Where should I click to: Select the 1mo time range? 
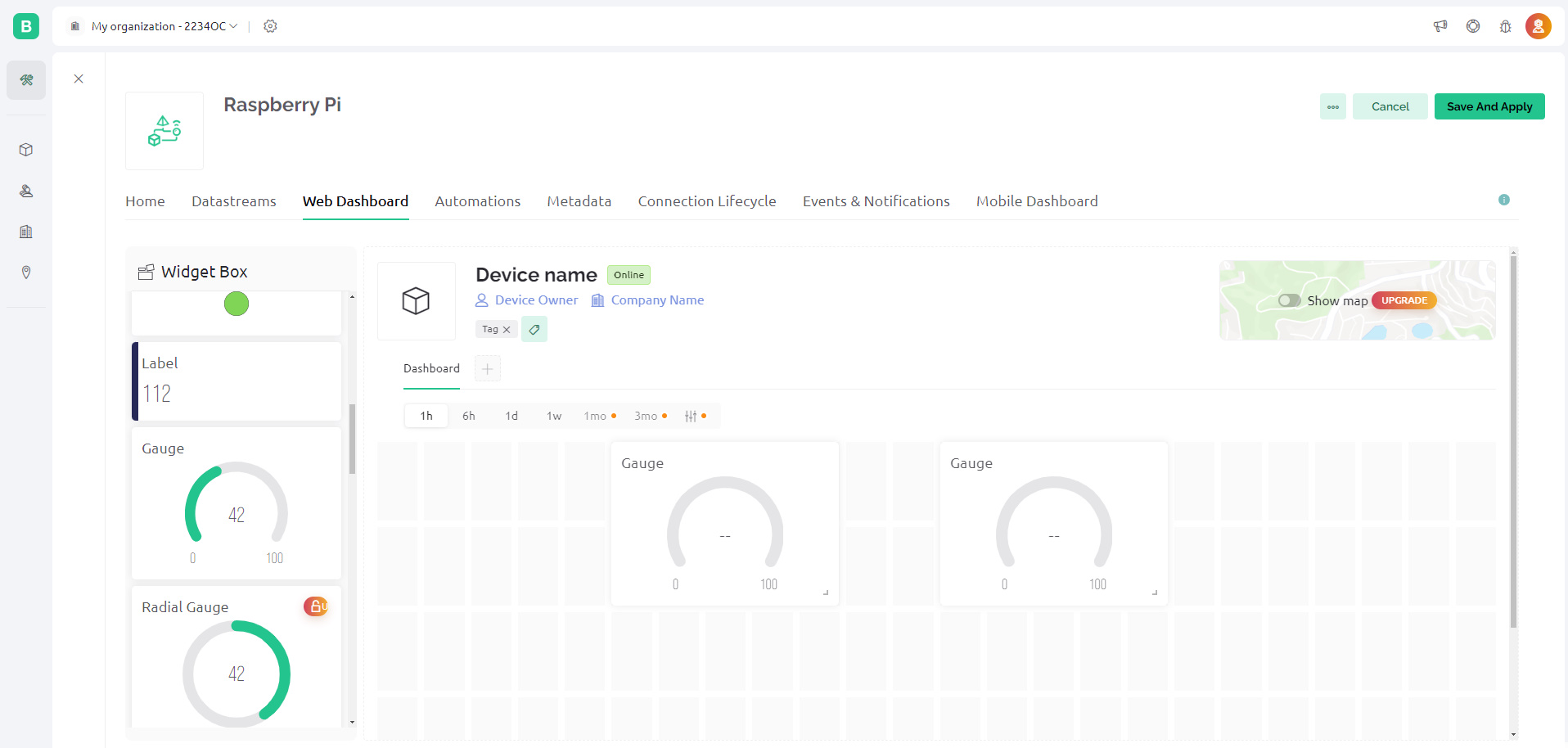tap(600, 416)
